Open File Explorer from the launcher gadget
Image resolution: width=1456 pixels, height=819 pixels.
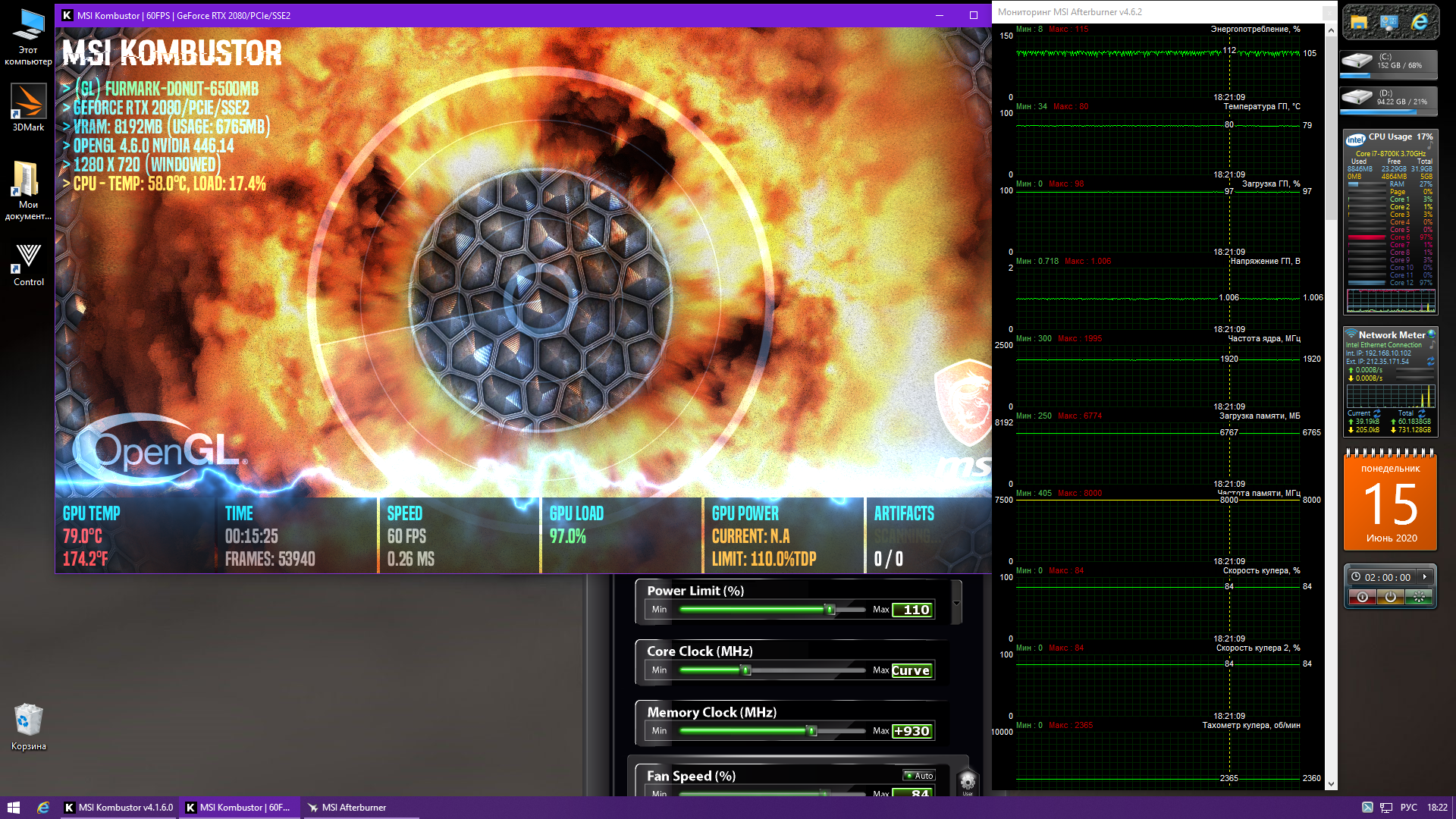pos(1359,22)
